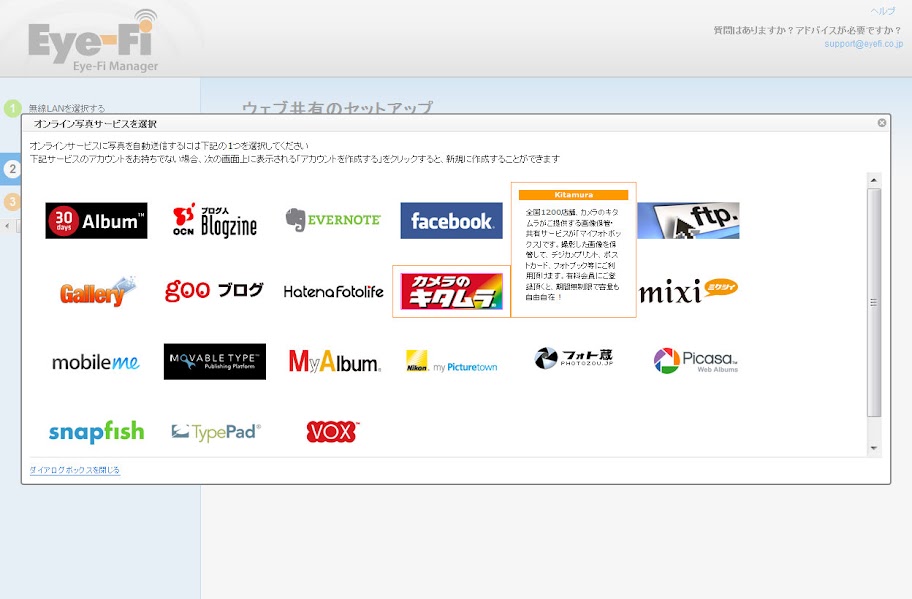Select Camera no Kitamura service
The image size is (912, 599).
click(x=451, y=291)
